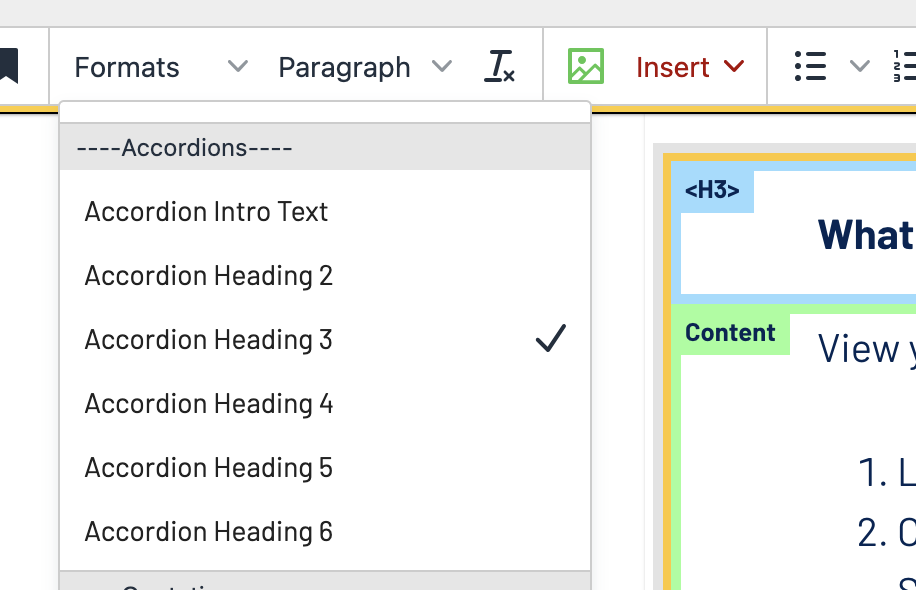Click the bookmark anchor icon in toolbar

click(x=9, y=67)
